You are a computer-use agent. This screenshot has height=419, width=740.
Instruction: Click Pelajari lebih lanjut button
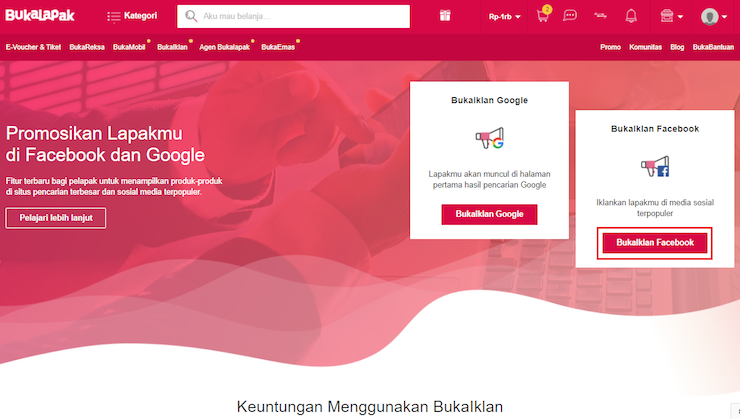[56, 218]
